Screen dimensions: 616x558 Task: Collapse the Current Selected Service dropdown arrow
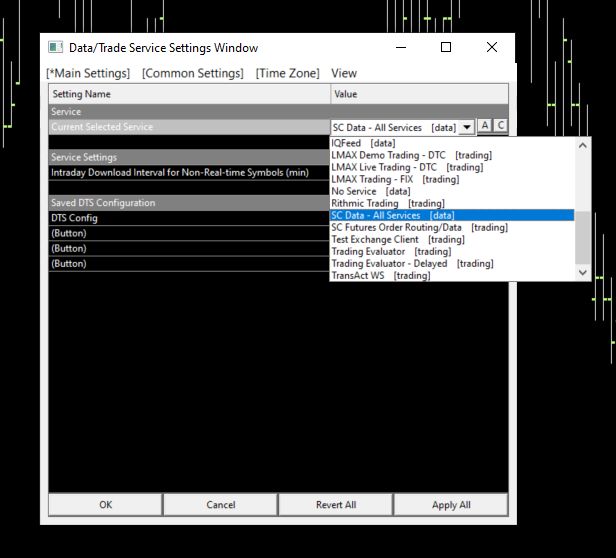(x=467, y=127)
